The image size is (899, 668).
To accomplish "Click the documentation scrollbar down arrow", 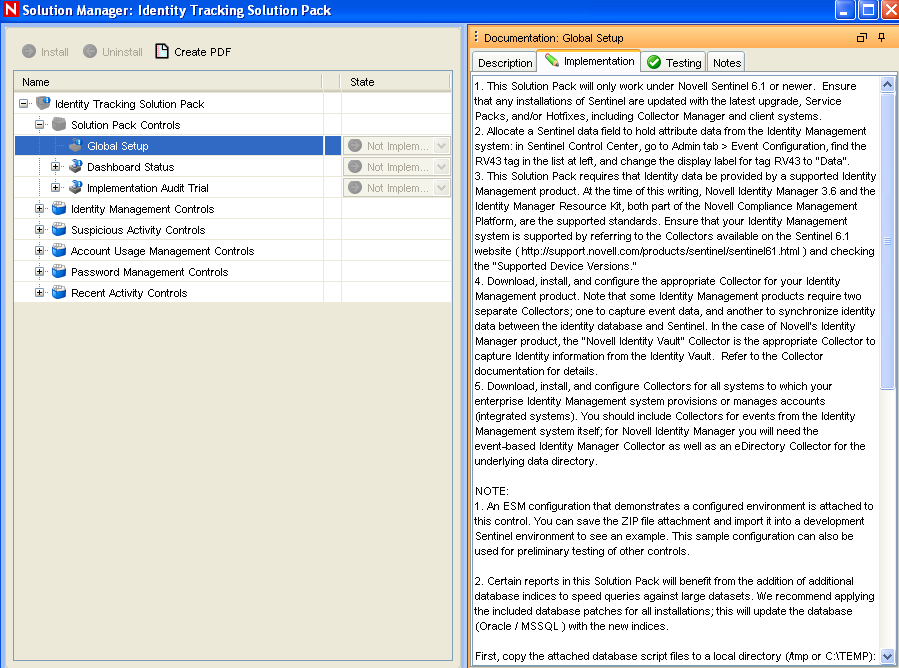I will [x=887, y=656].
